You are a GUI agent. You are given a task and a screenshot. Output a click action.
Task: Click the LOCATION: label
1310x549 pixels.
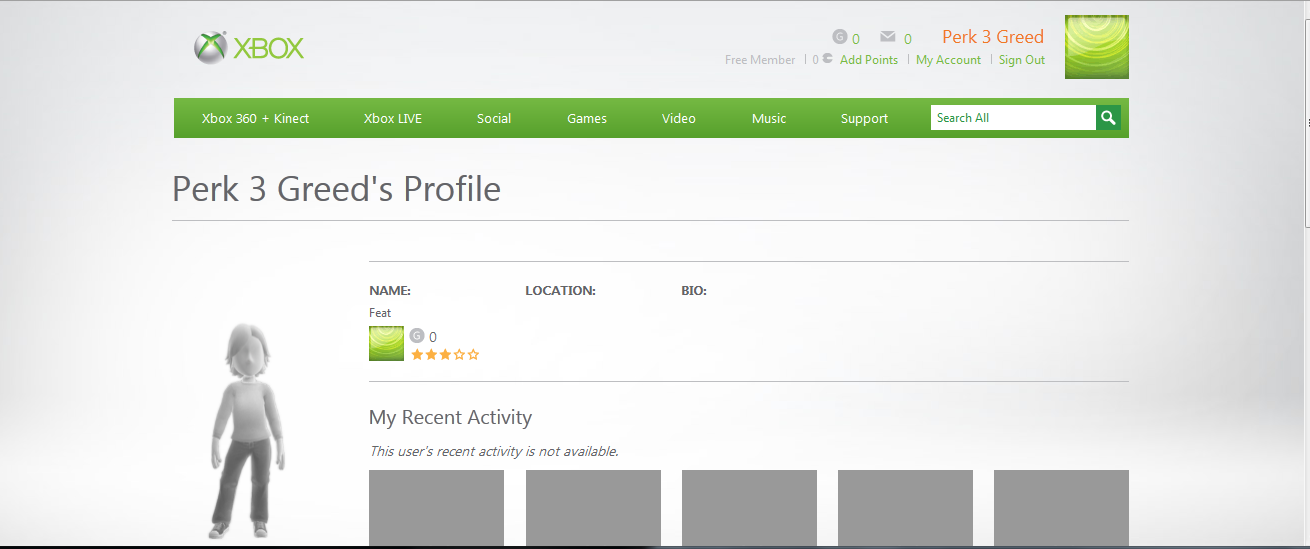coord(560,291)
